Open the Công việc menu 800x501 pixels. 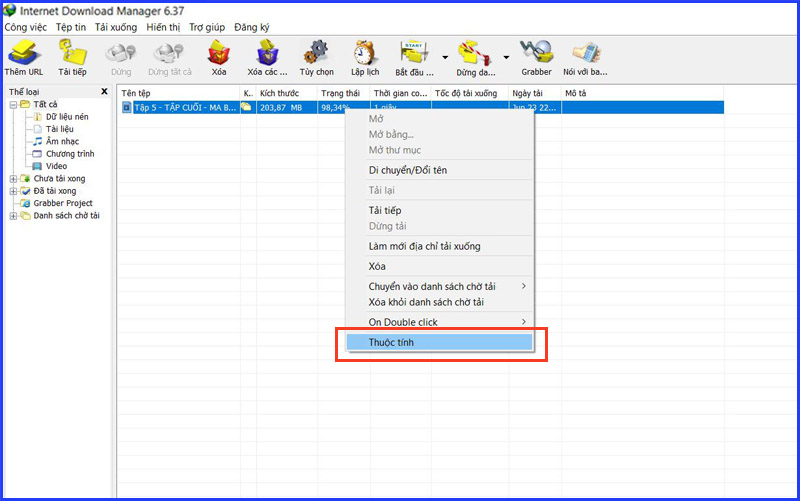point(26,27)
